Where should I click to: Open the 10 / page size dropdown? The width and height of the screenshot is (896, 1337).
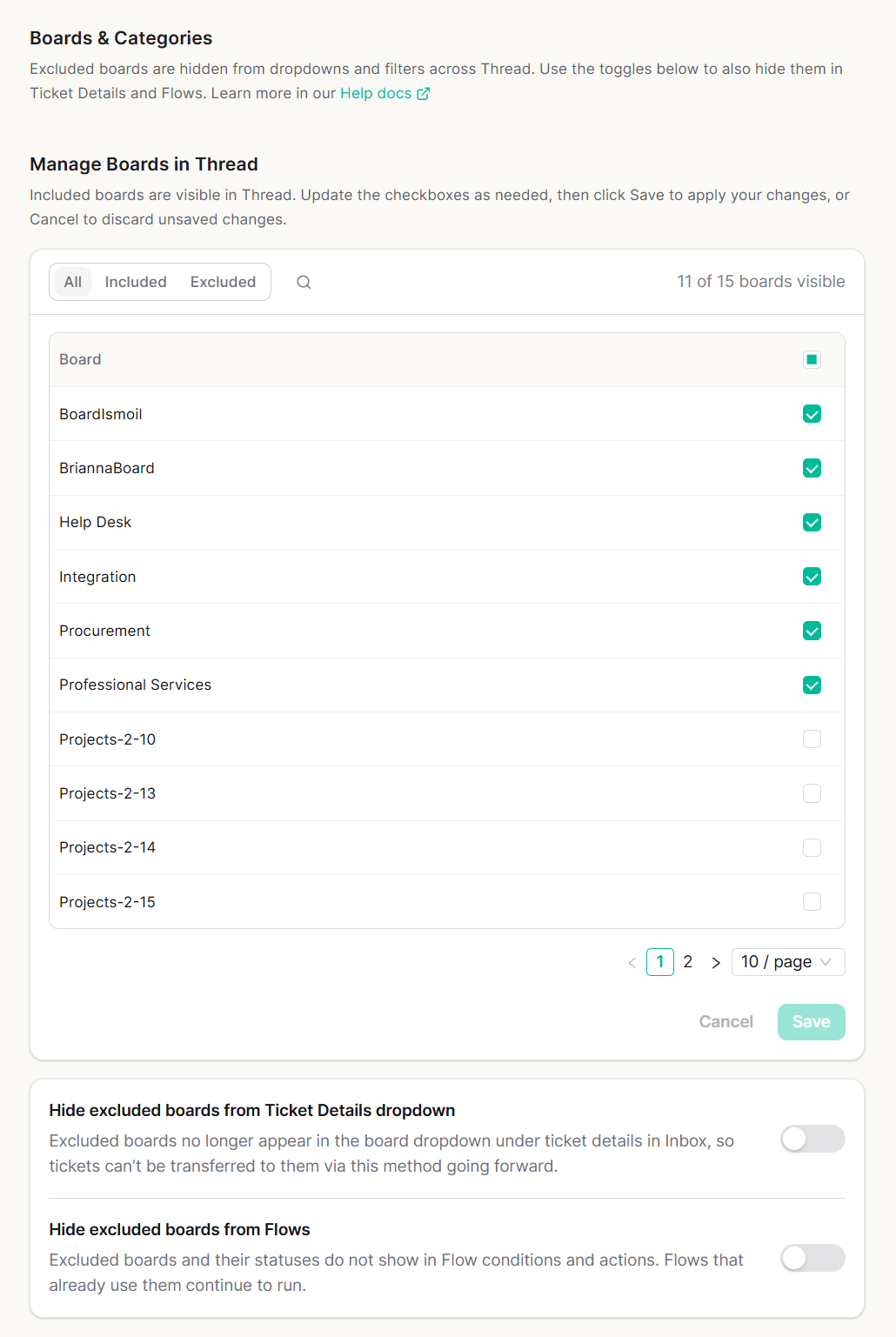(x=788, y=962)
